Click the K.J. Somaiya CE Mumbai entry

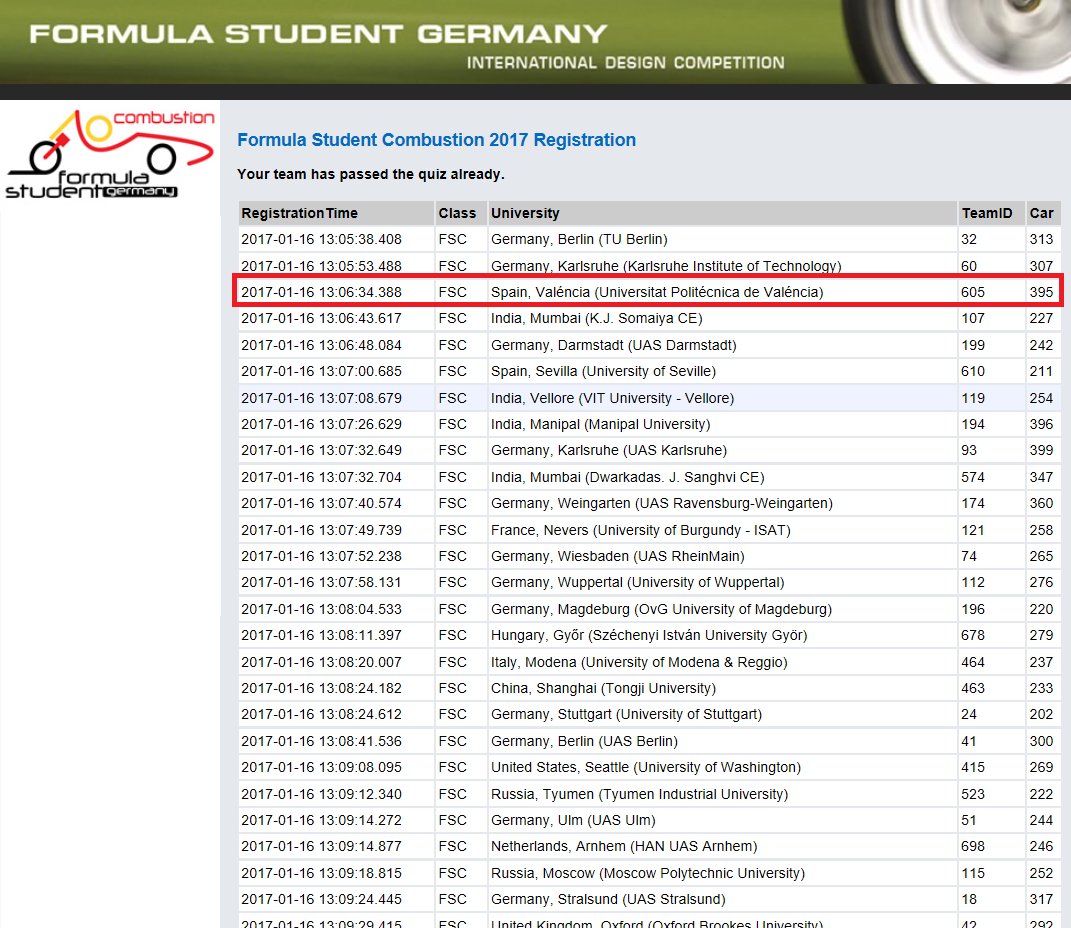point(596,318)
